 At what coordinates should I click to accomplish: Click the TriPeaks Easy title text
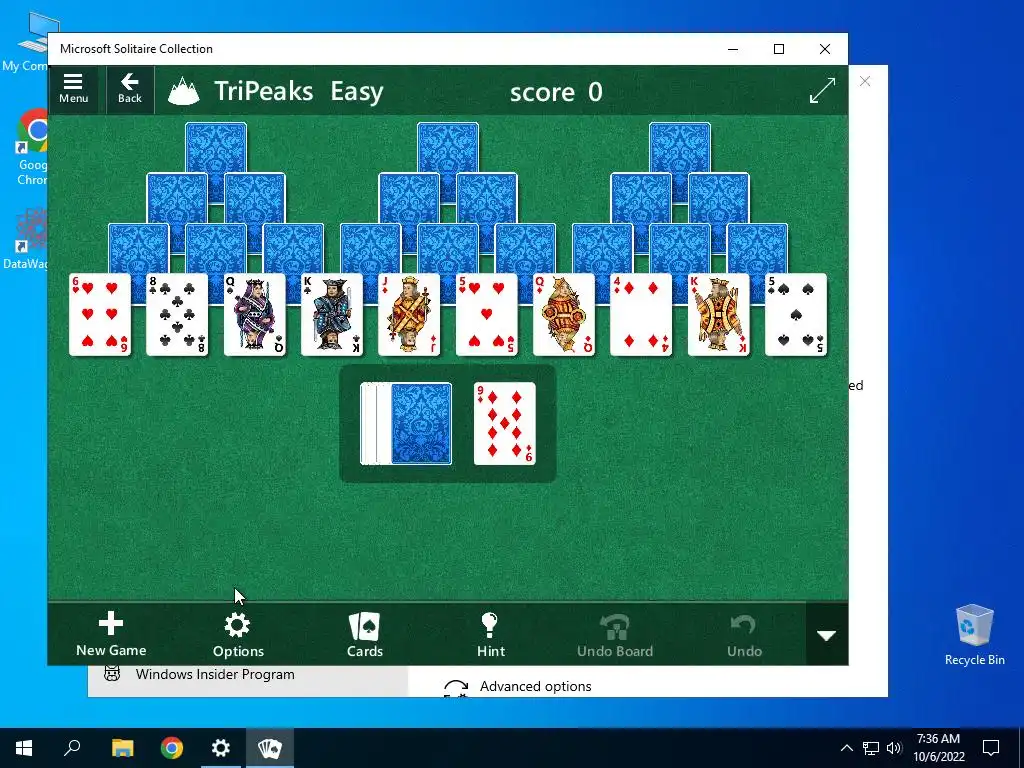click(298, 91)
